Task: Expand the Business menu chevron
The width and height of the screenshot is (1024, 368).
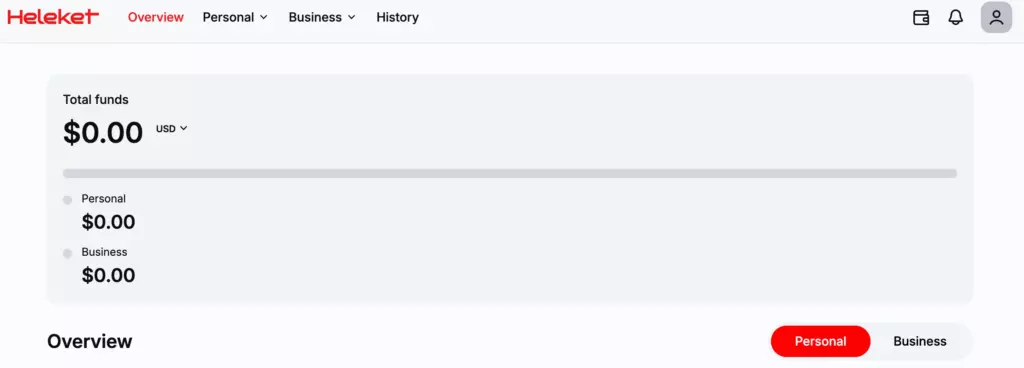Action: (x=351, y=18)
